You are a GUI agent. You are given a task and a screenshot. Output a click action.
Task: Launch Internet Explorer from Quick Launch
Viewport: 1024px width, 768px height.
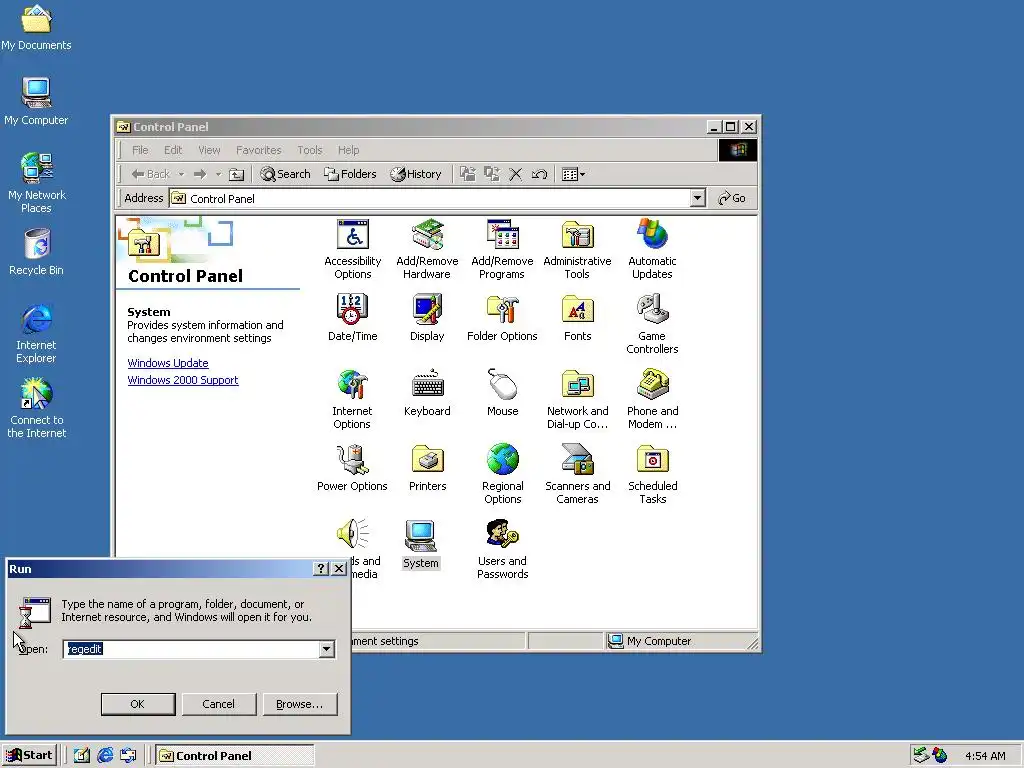coord(105,756)
